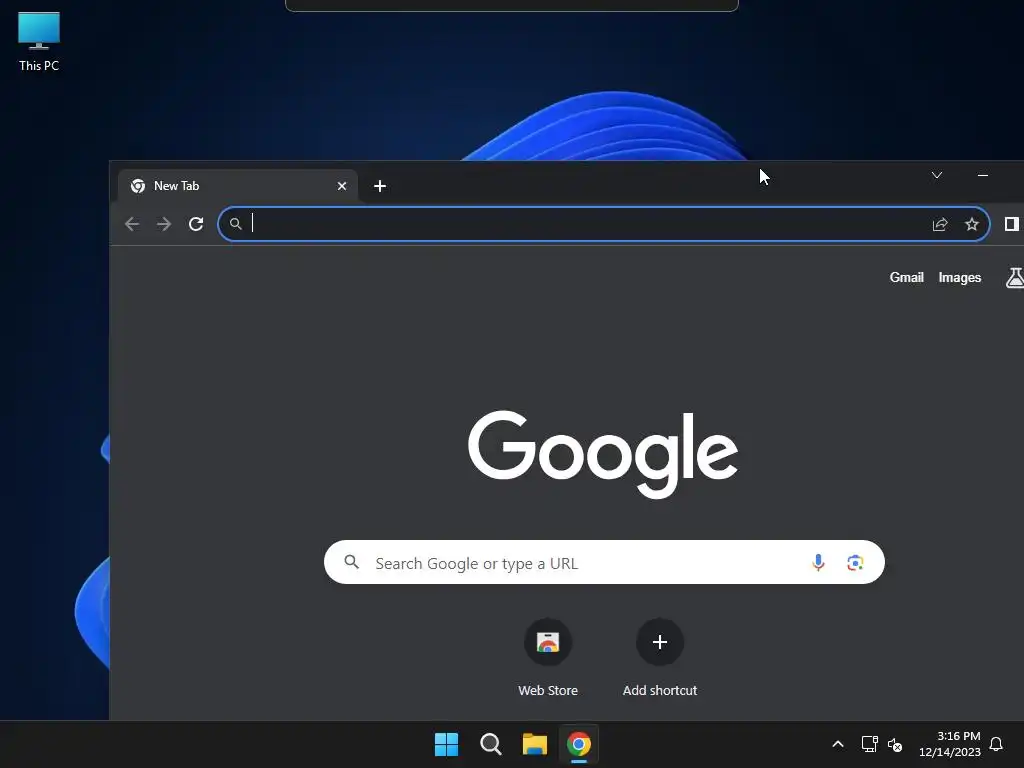Open File Explorer from the taskbar
The height and width of the screenshot is (768, 1024).
pos(534,744)
